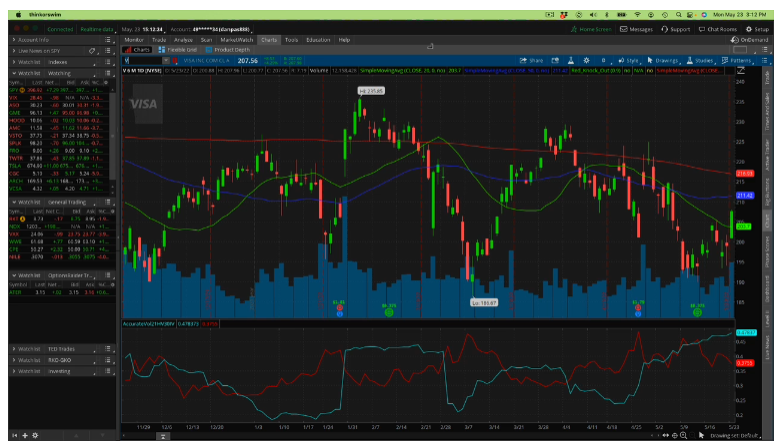Viewport: 784px width, 448px height.
Task: Switch to the Tools tab
Action: (x=292, y=40)
